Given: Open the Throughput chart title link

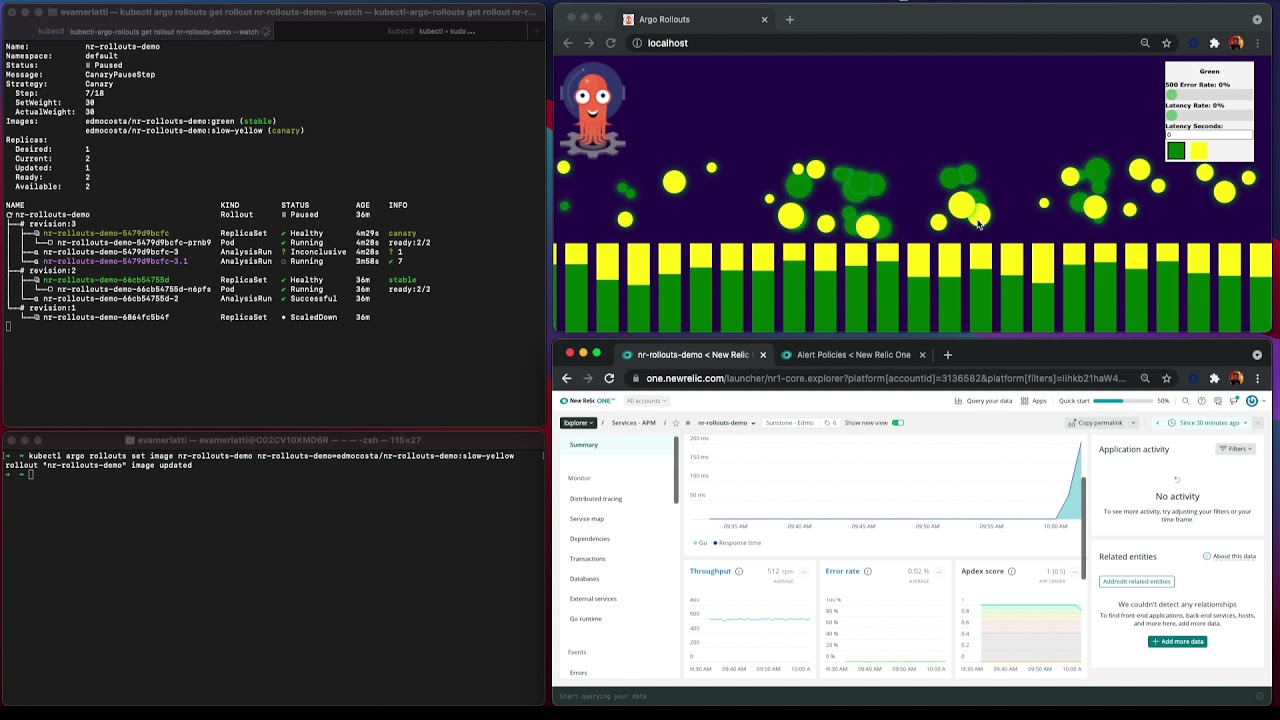Looking at the screenshot, I should (x=710, y=571).
